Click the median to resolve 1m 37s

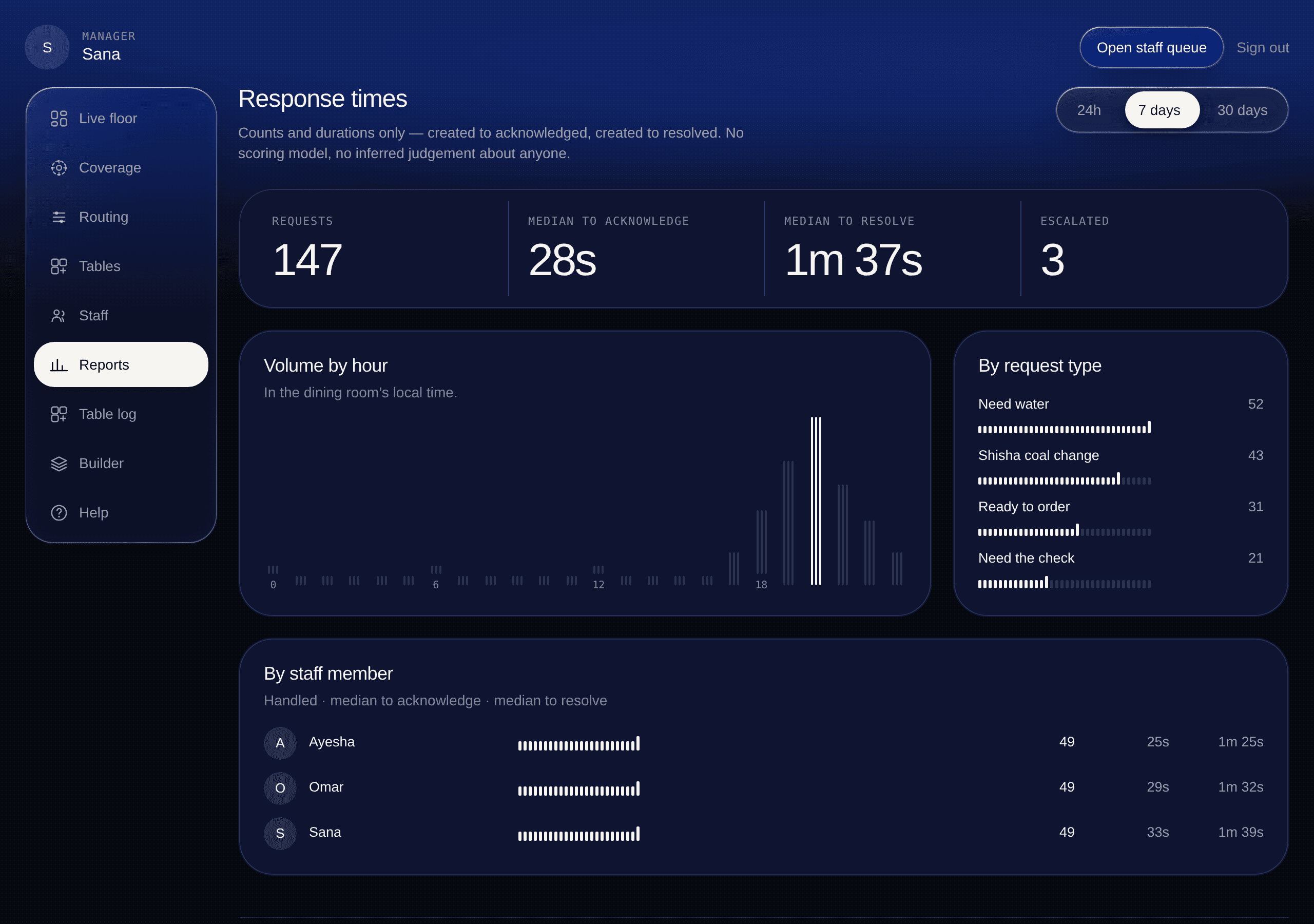coord(853,260)
